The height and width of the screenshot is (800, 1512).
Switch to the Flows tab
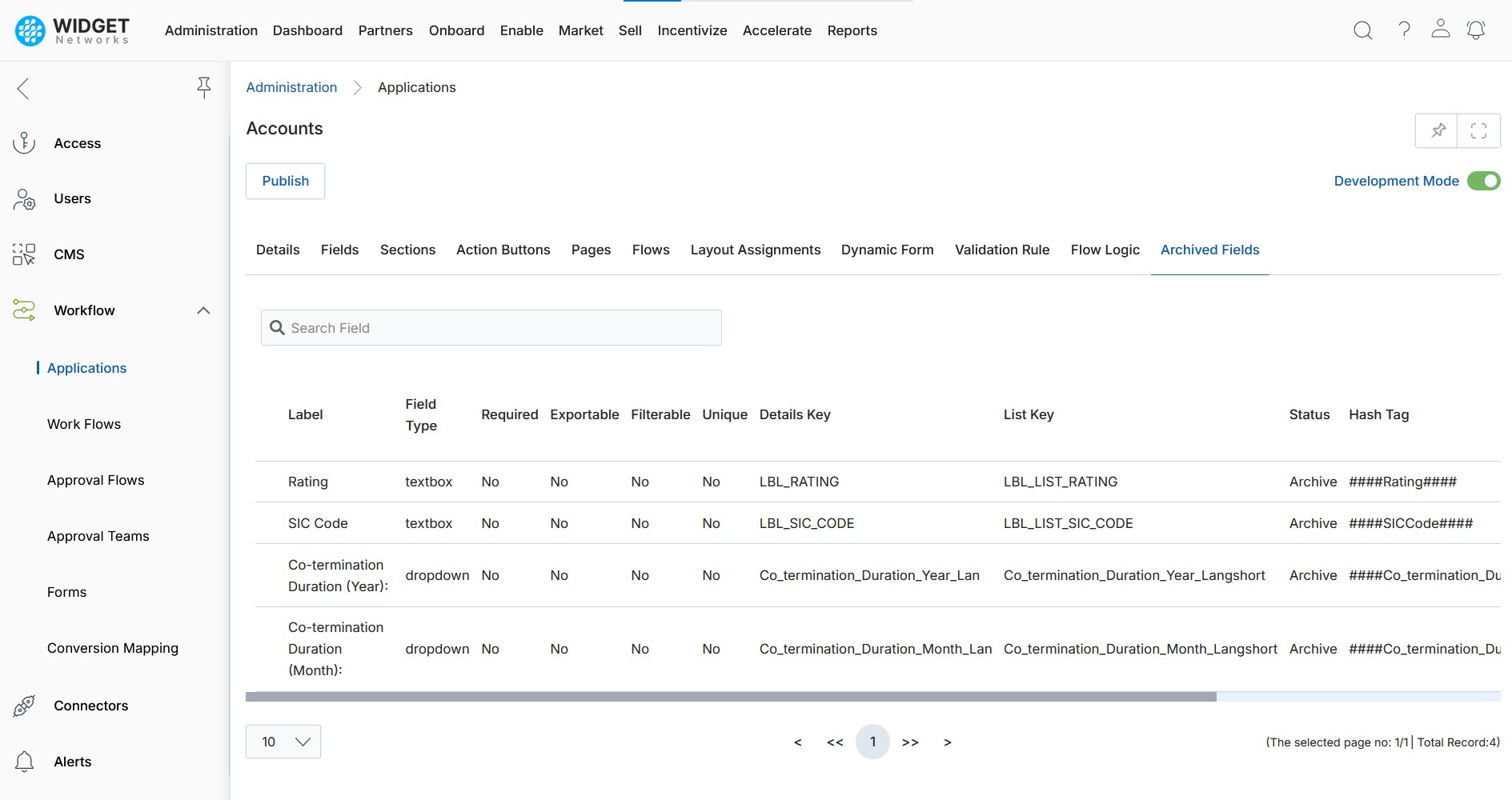(651, 250)
